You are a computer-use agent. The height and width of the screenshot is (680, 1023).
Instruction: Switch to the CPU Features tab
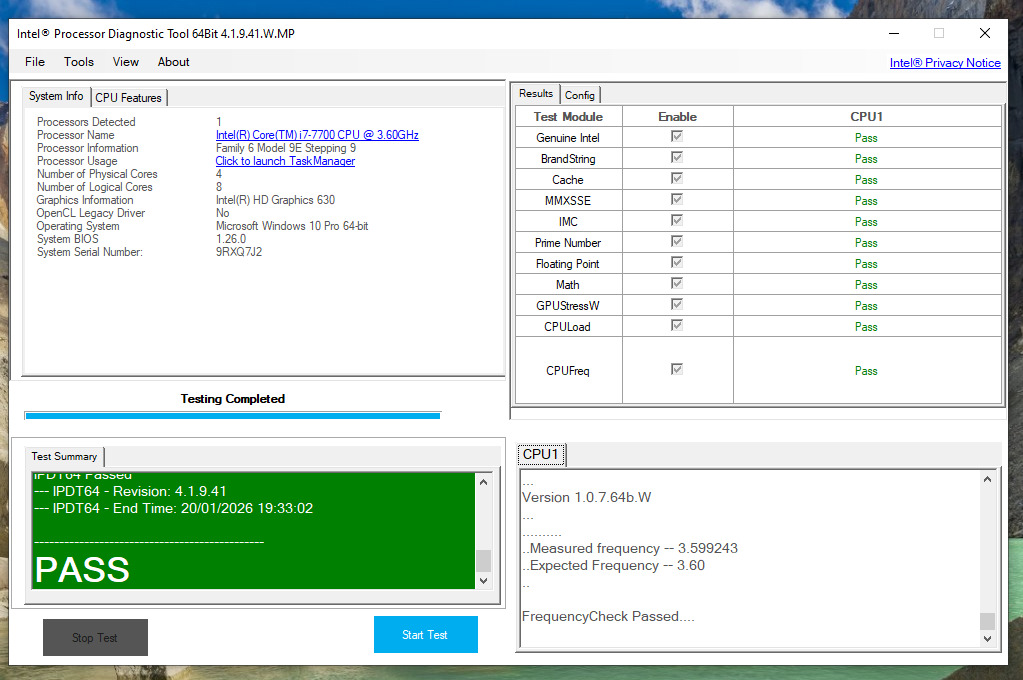pyautogui.click(x=129, y=98)
